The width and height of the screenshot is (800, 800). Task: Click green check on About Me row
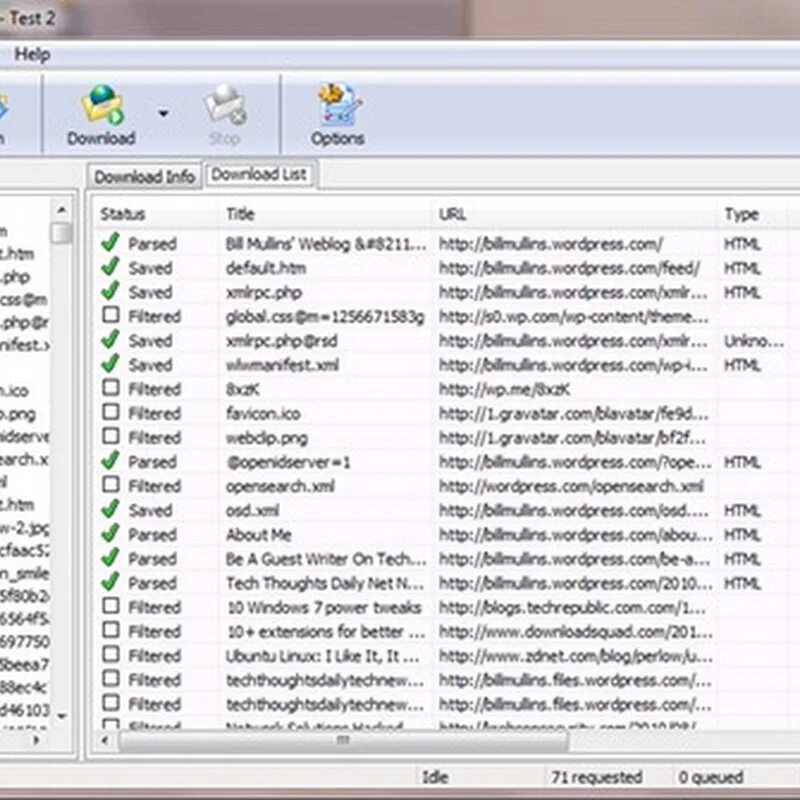[x=110, y=534]
